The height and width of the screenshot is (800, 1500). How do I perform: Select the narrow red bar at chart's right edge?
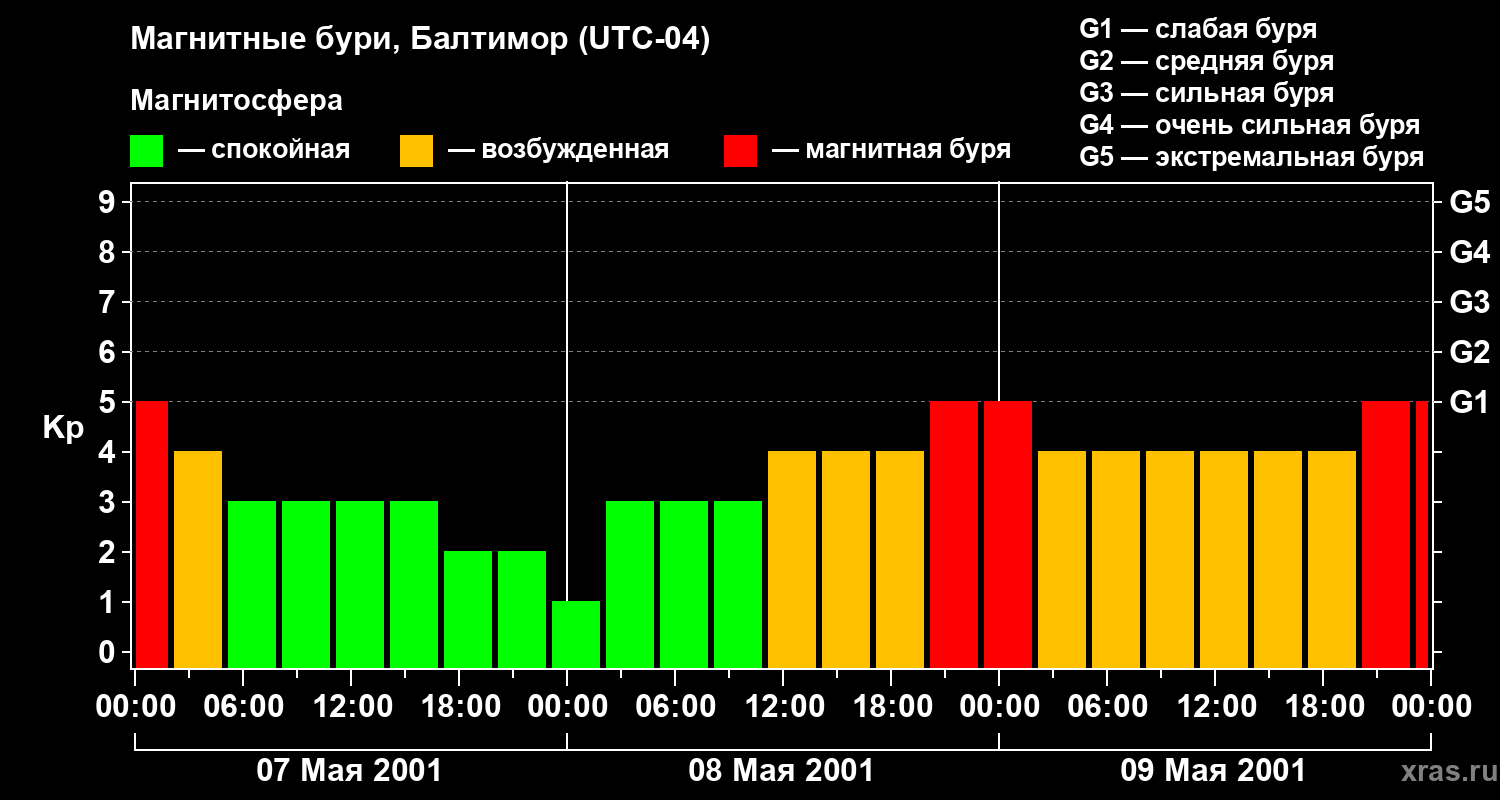coord(1422,534)
